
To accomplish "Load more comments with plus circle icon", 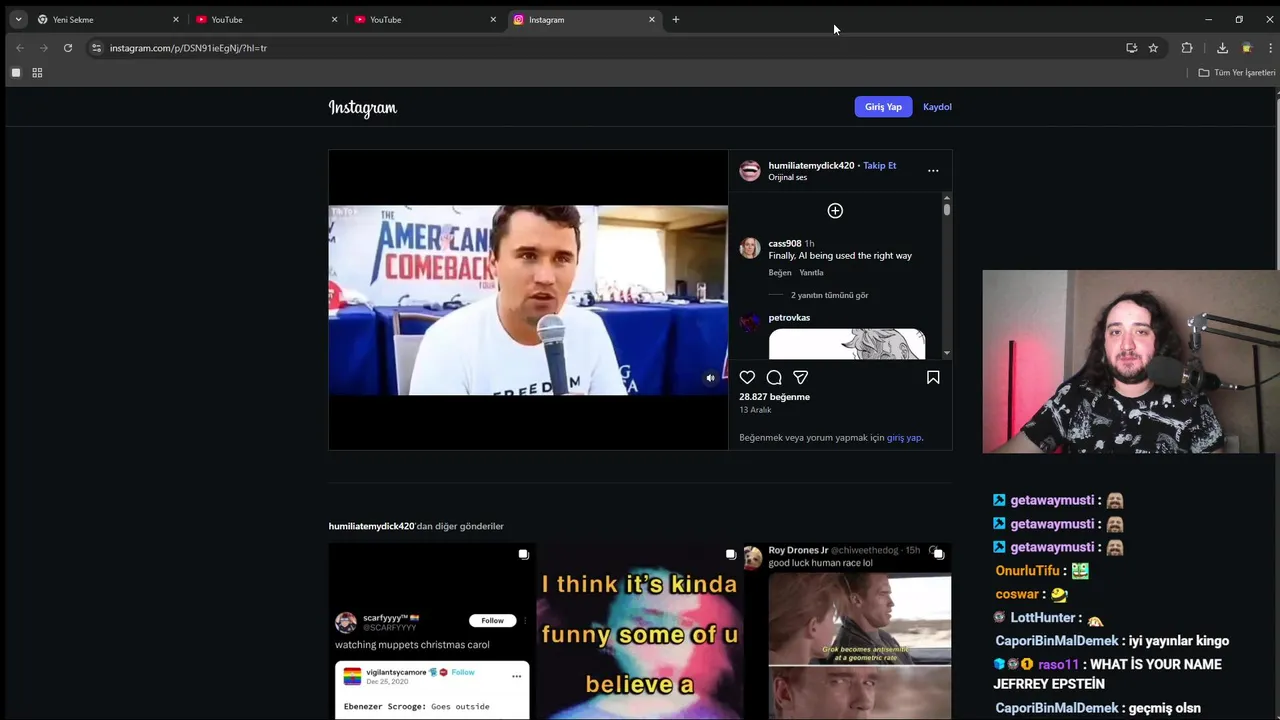I will 835,211.
